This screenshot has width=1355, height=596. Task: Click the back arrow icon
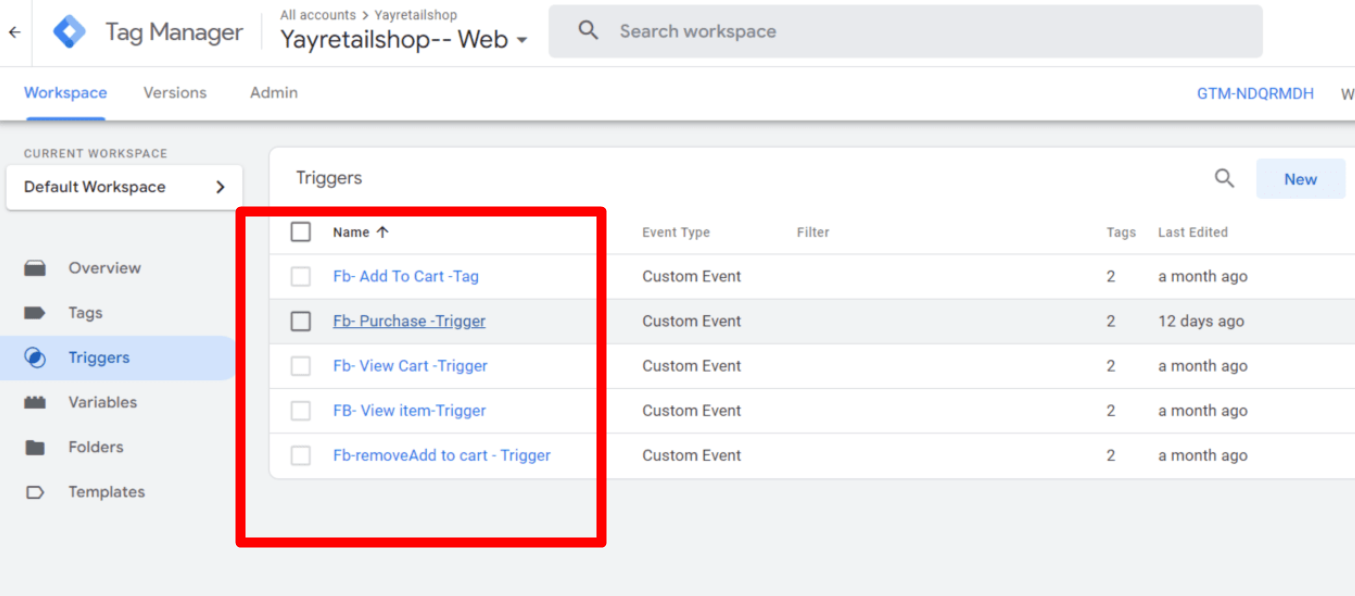(14, 32)
